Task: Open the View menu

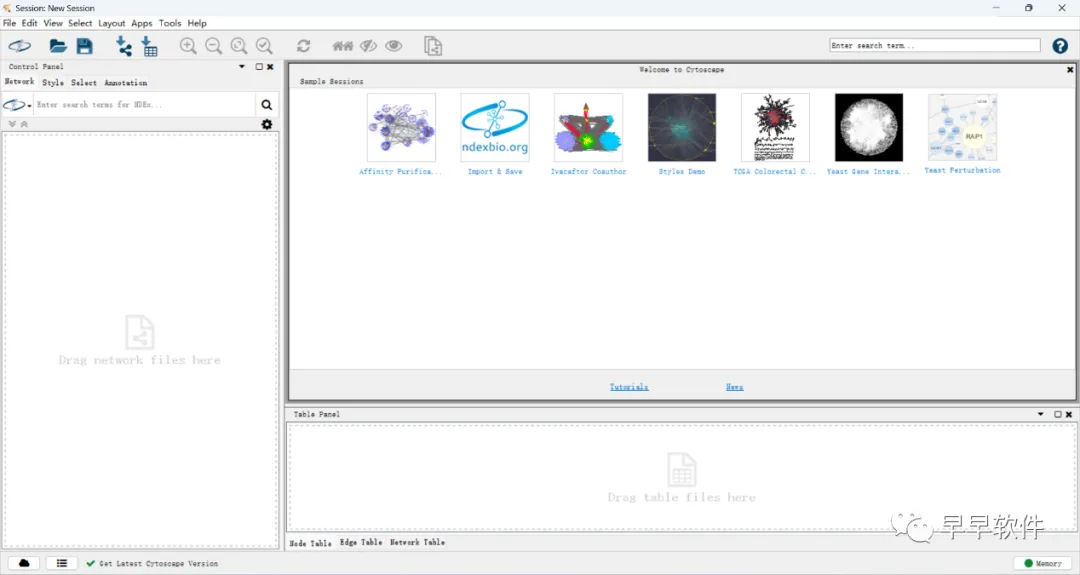Action: pyautogui.click(x=53, y=23)
